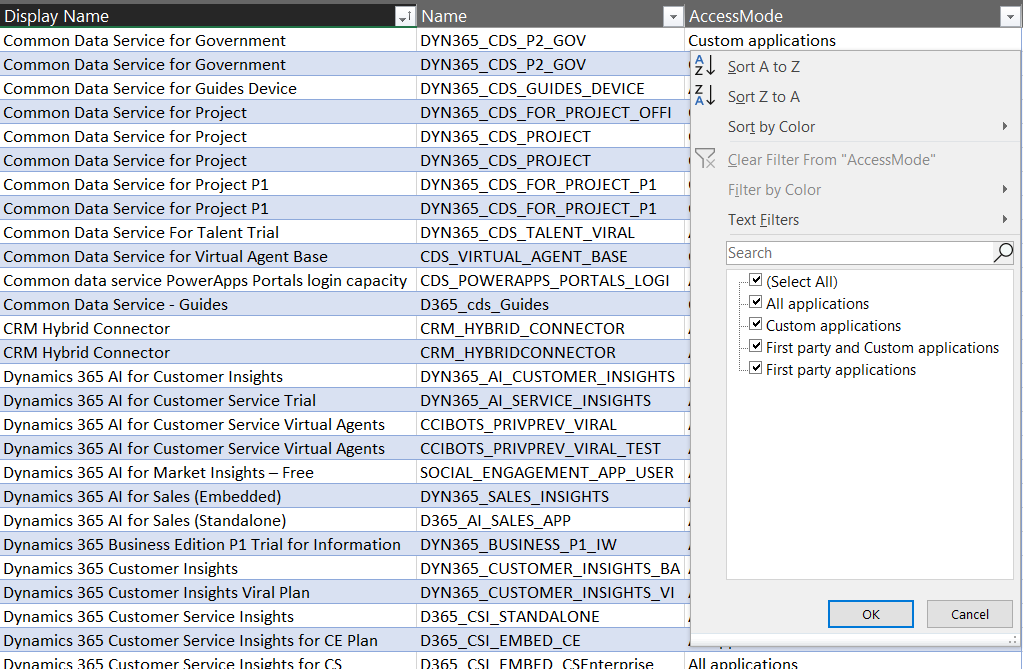Select cell Common Data Service for Virtual Agent Base
This screenshot has height=669, width=1023.
click(208, 257)
